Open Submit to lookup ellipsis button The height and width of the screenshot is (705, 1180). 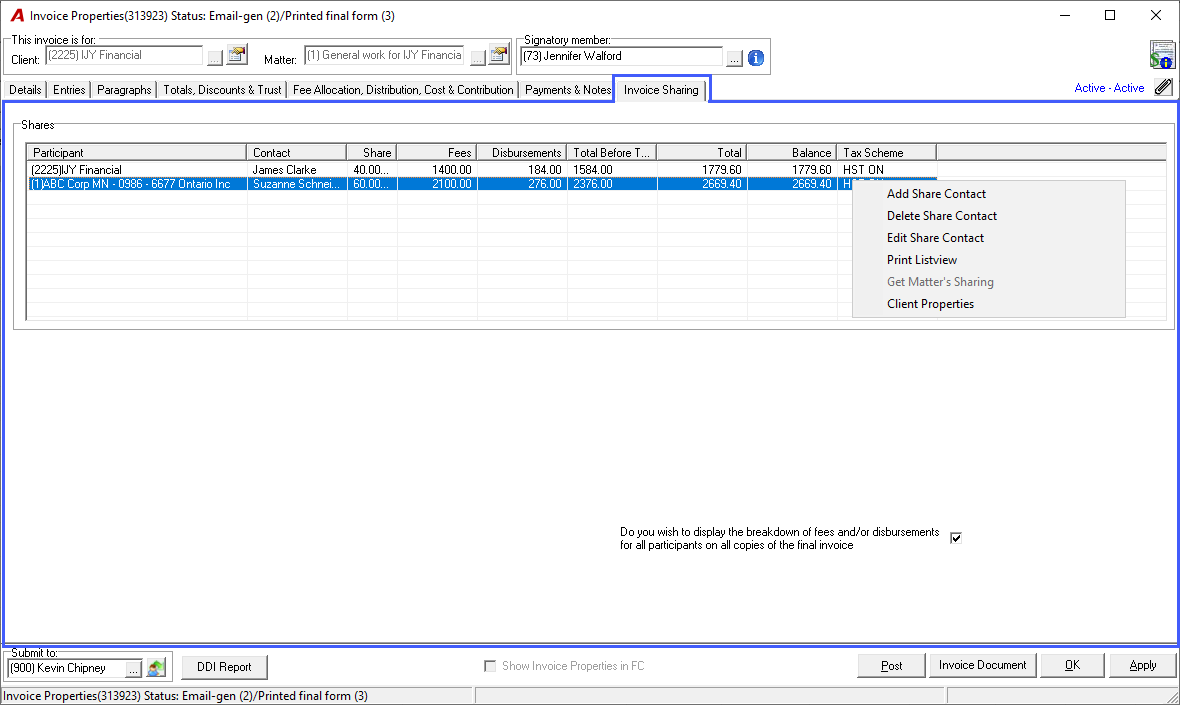click(133, 668)
